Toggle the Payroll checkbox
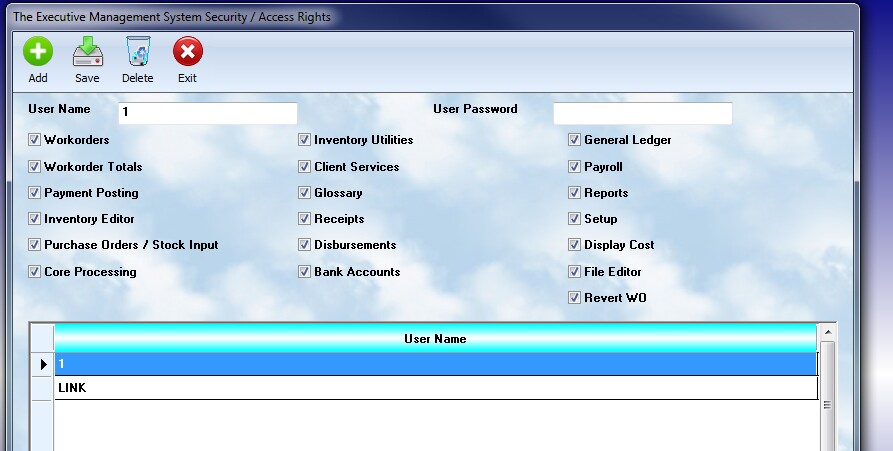The height and width of the screenshot is (451, 893). click(x=575, y=167)
